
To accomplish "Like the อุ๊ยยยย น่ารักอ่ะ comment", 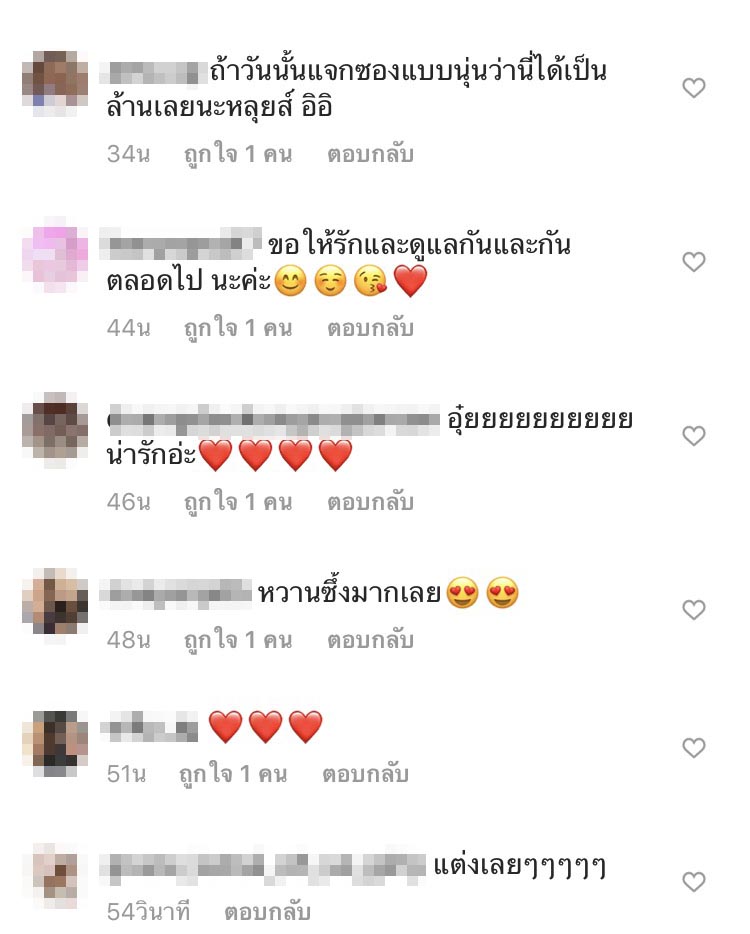I will 693,436.
